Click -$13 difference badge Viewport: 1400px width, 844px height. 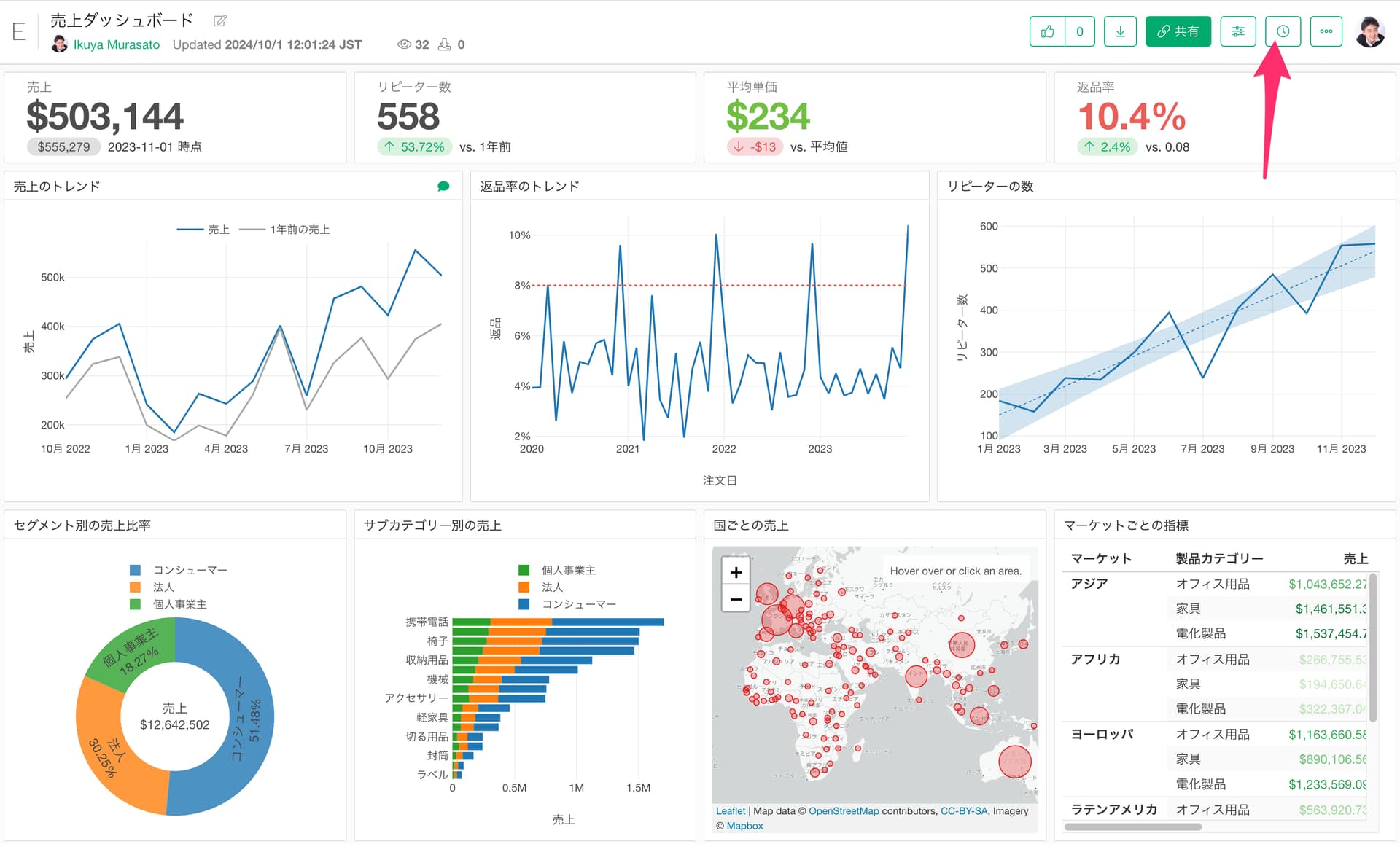(755, 147)
